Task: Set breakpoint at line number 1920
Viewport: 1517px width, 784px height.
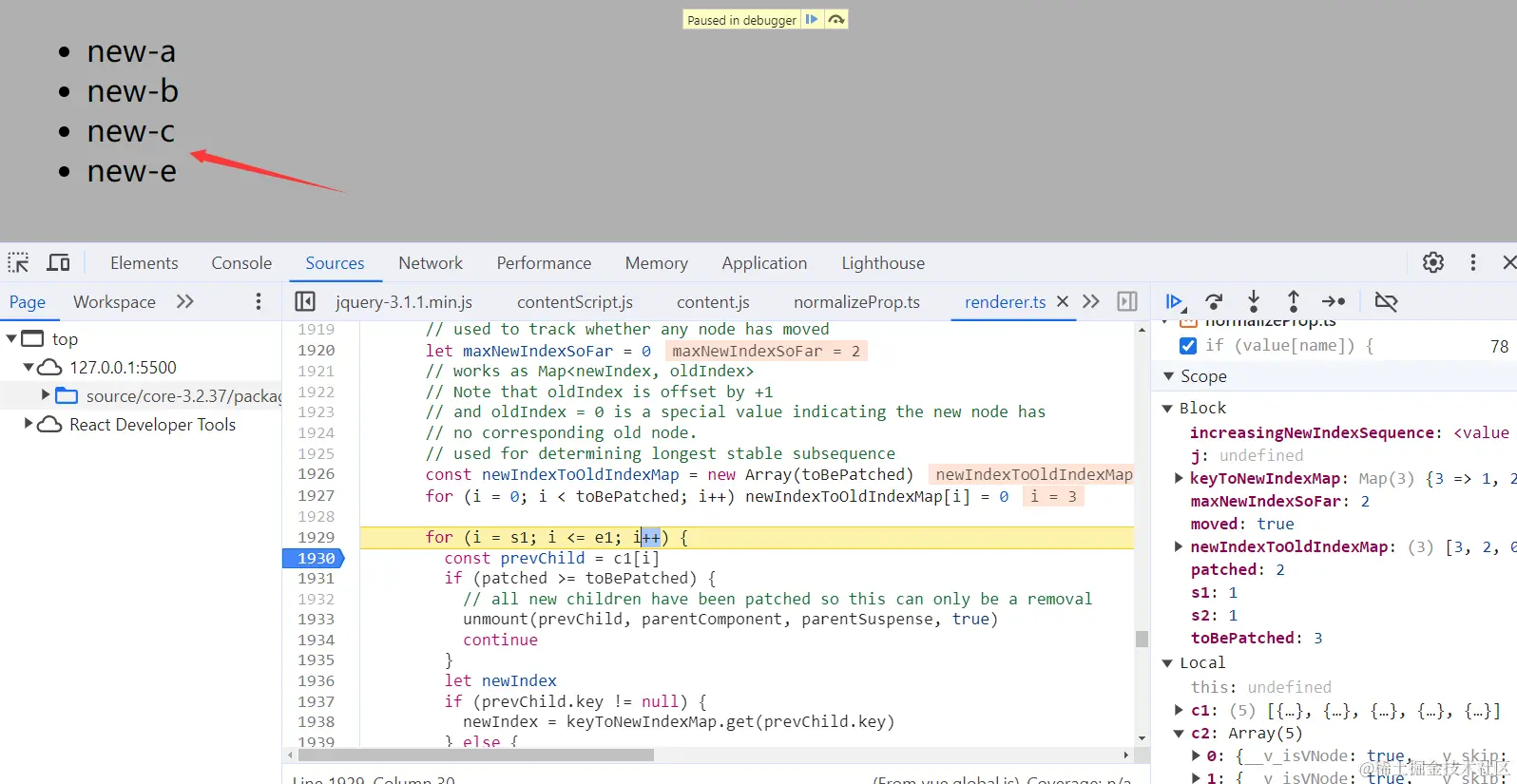Action: click(316, 351)
